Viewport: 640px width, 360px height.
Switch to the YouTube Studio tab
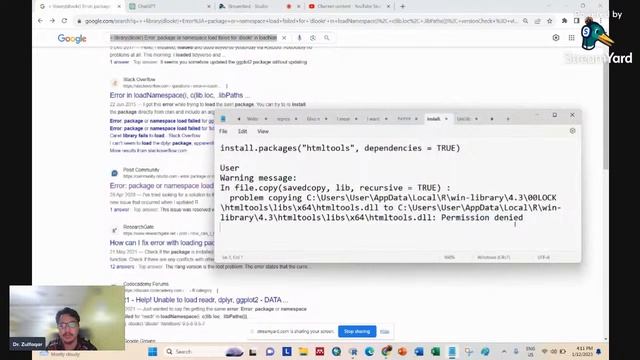[349, 7]
